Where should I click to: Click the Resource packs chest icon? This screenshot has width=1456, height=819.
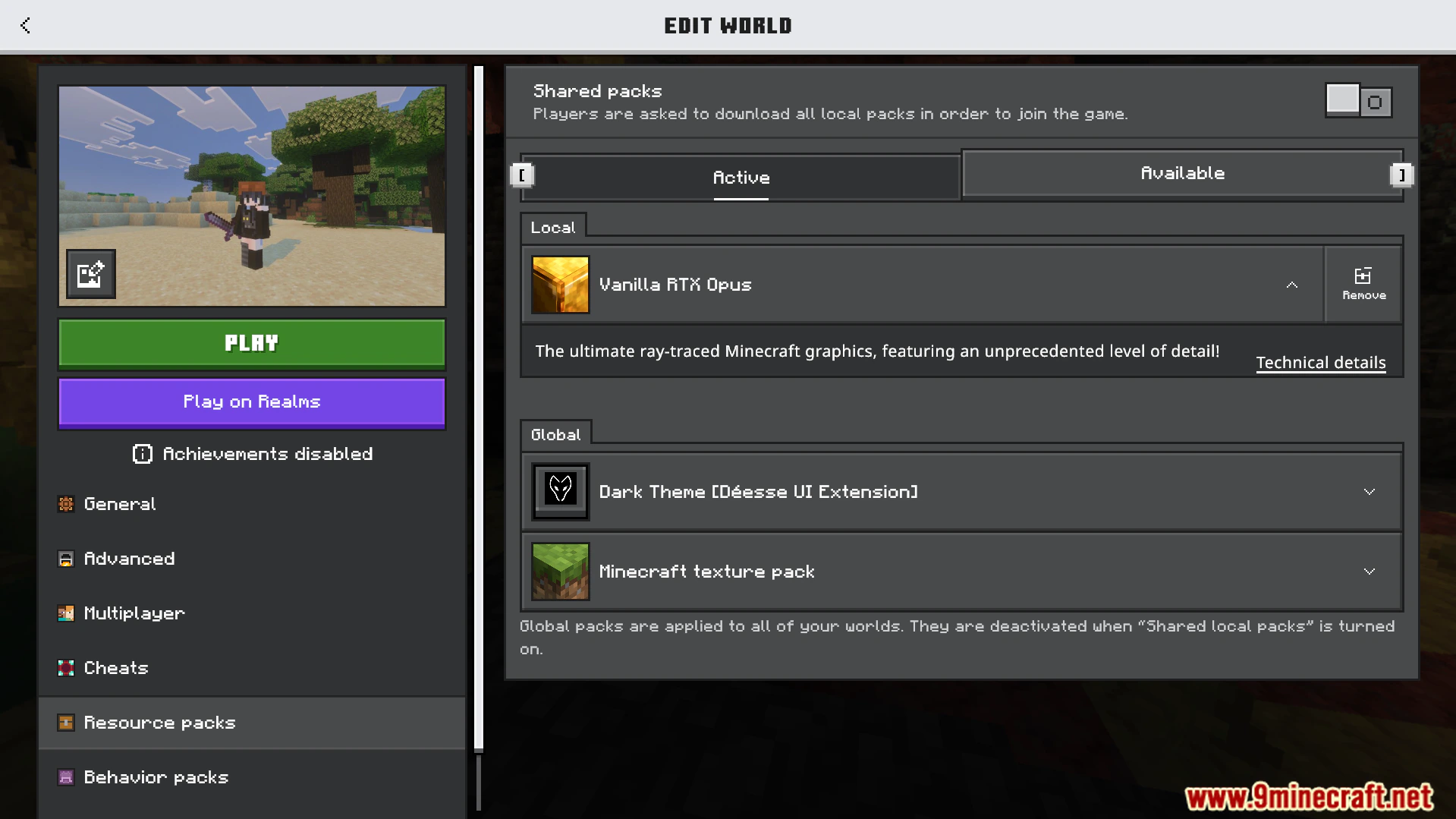[x=66, y=723]
